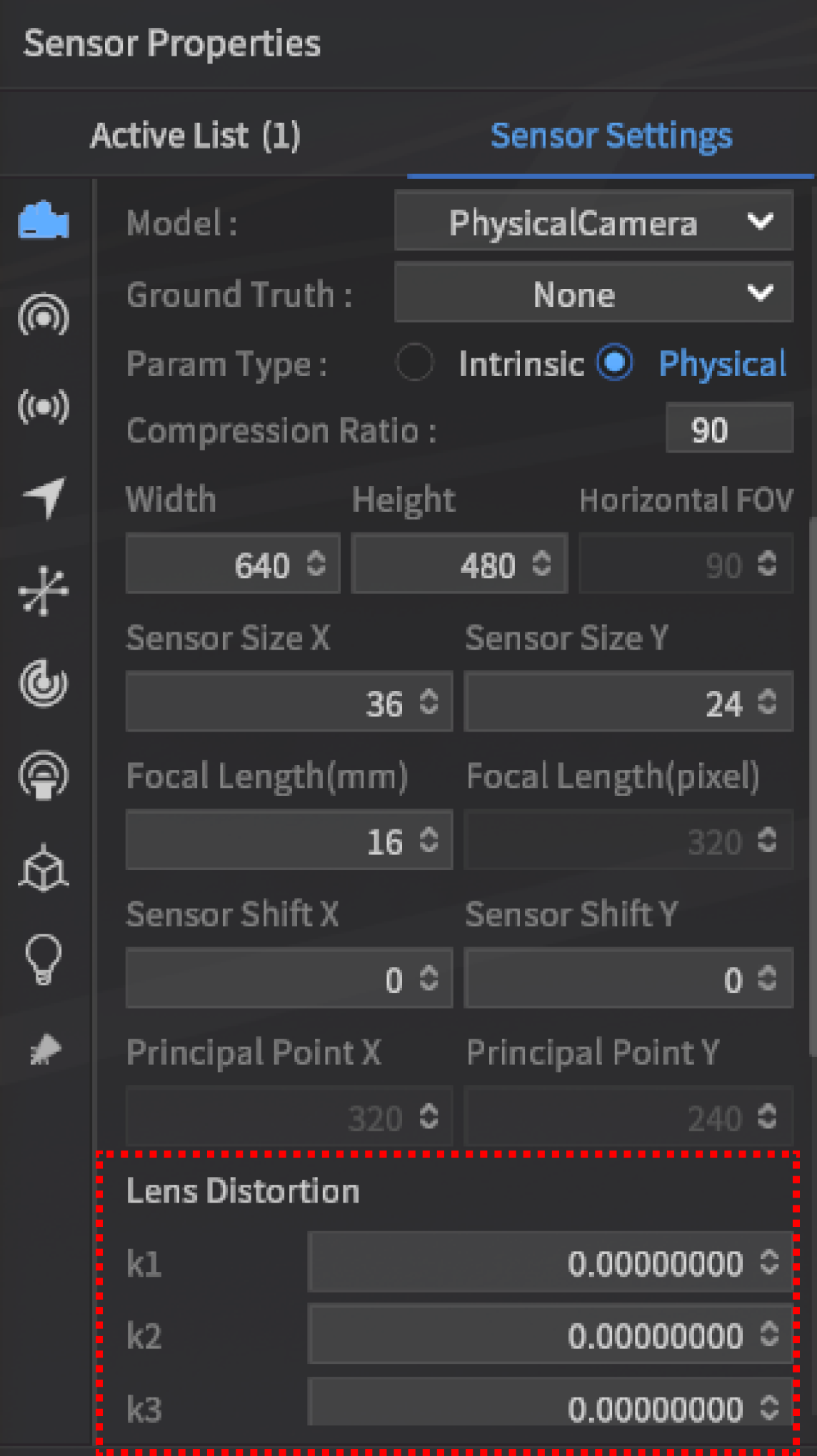The width and height of the screenshot is (817, 1456).
Task: Open the 3D cube bounding box icon
Action: (x=44, y=868)
